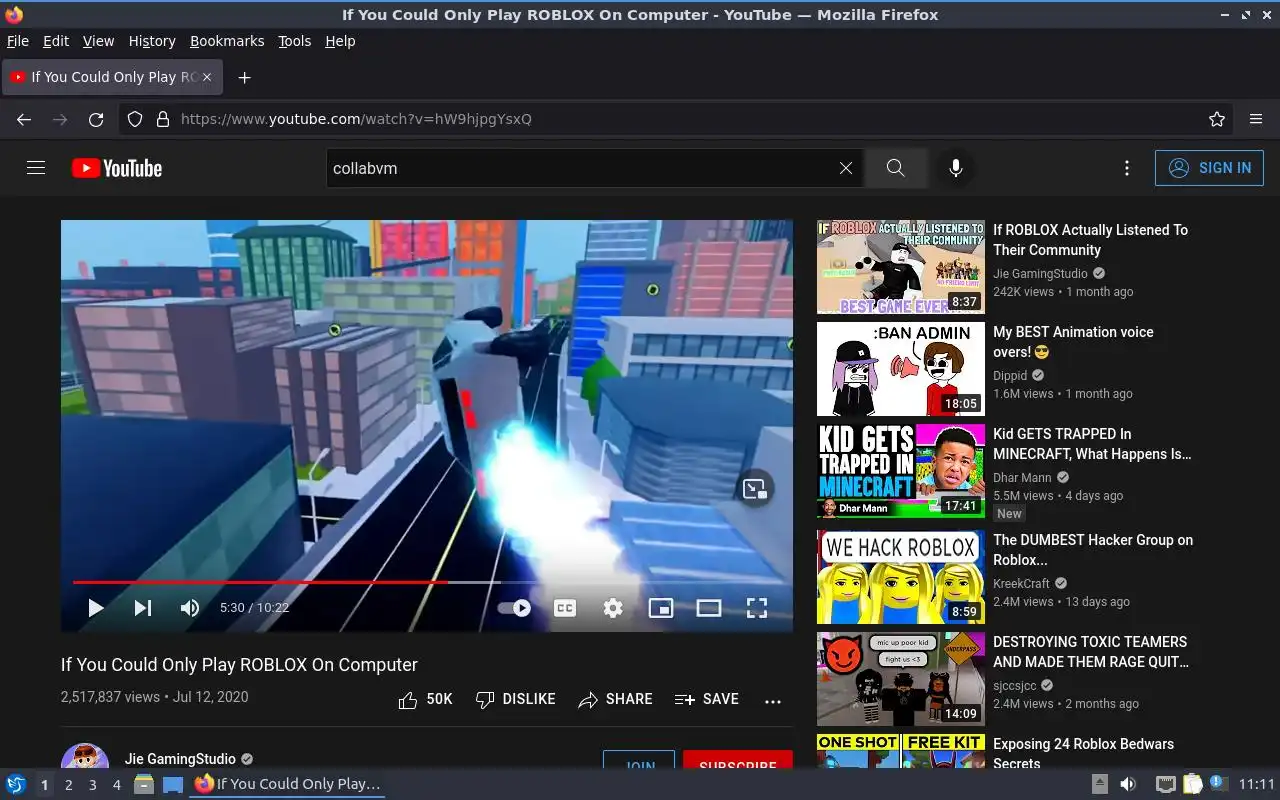The width and height of the screenshot is (1280, 800).
Task: Open the YouTube settings three-dot menu
Action: pyautogui.click(x=1127, y=168)
